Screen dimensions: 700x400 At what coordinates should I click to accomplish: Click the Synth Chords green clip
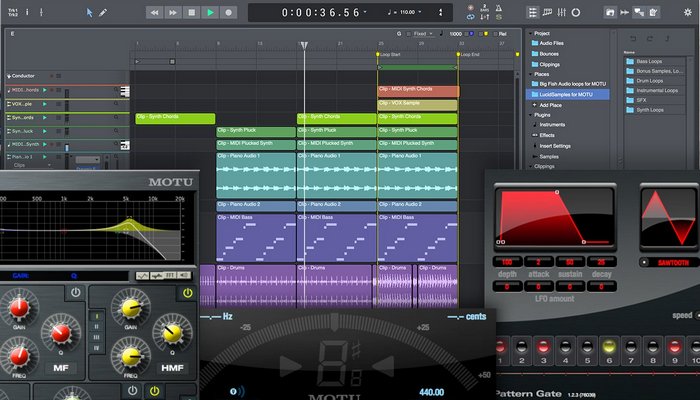pyautogui.click(x=175, y=118)
